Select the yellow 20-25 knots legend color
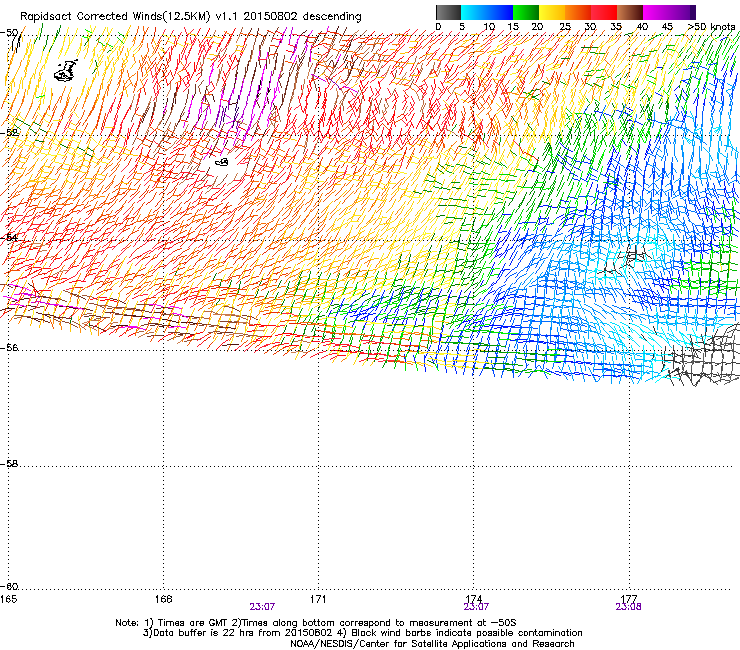 pos(552,12)
